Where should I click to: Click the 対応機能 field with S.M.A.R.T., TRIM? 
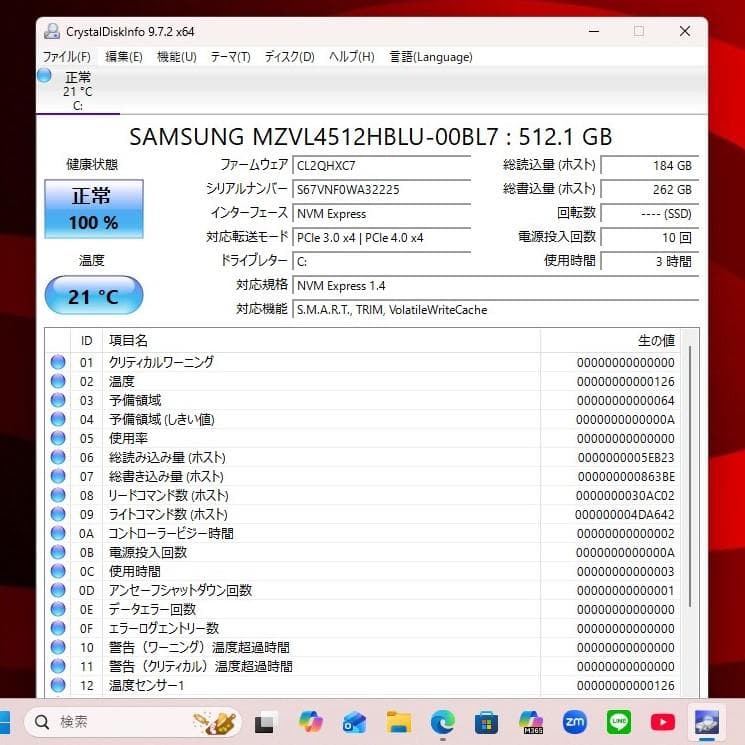coord(496,310)
